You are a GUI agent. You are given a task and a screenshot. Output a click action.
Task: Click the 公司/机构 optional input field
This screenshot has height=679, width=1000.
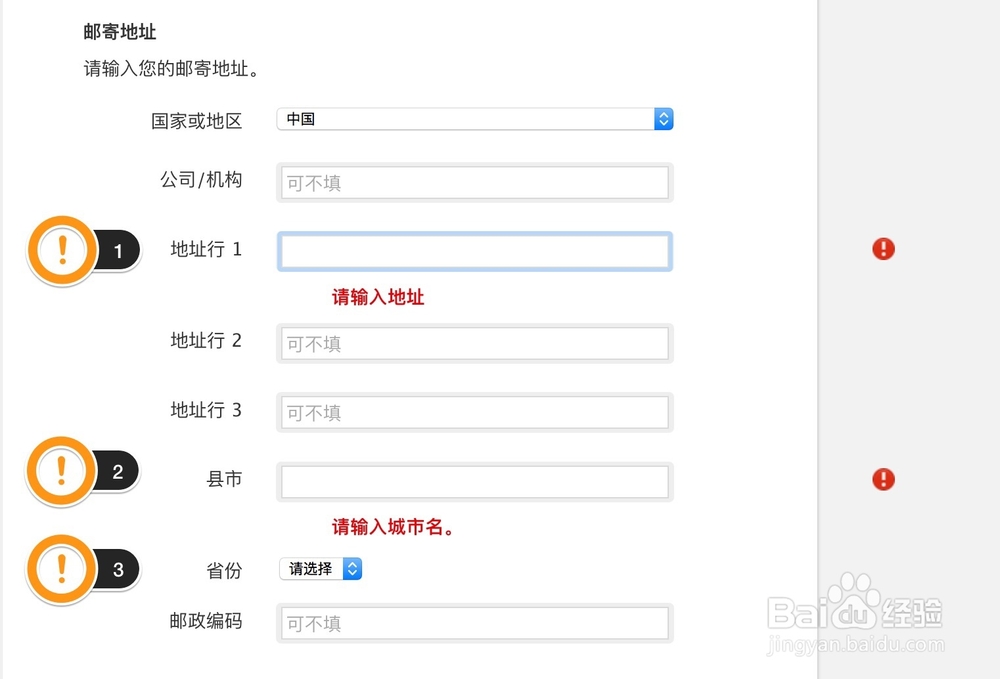click(474, 182)
